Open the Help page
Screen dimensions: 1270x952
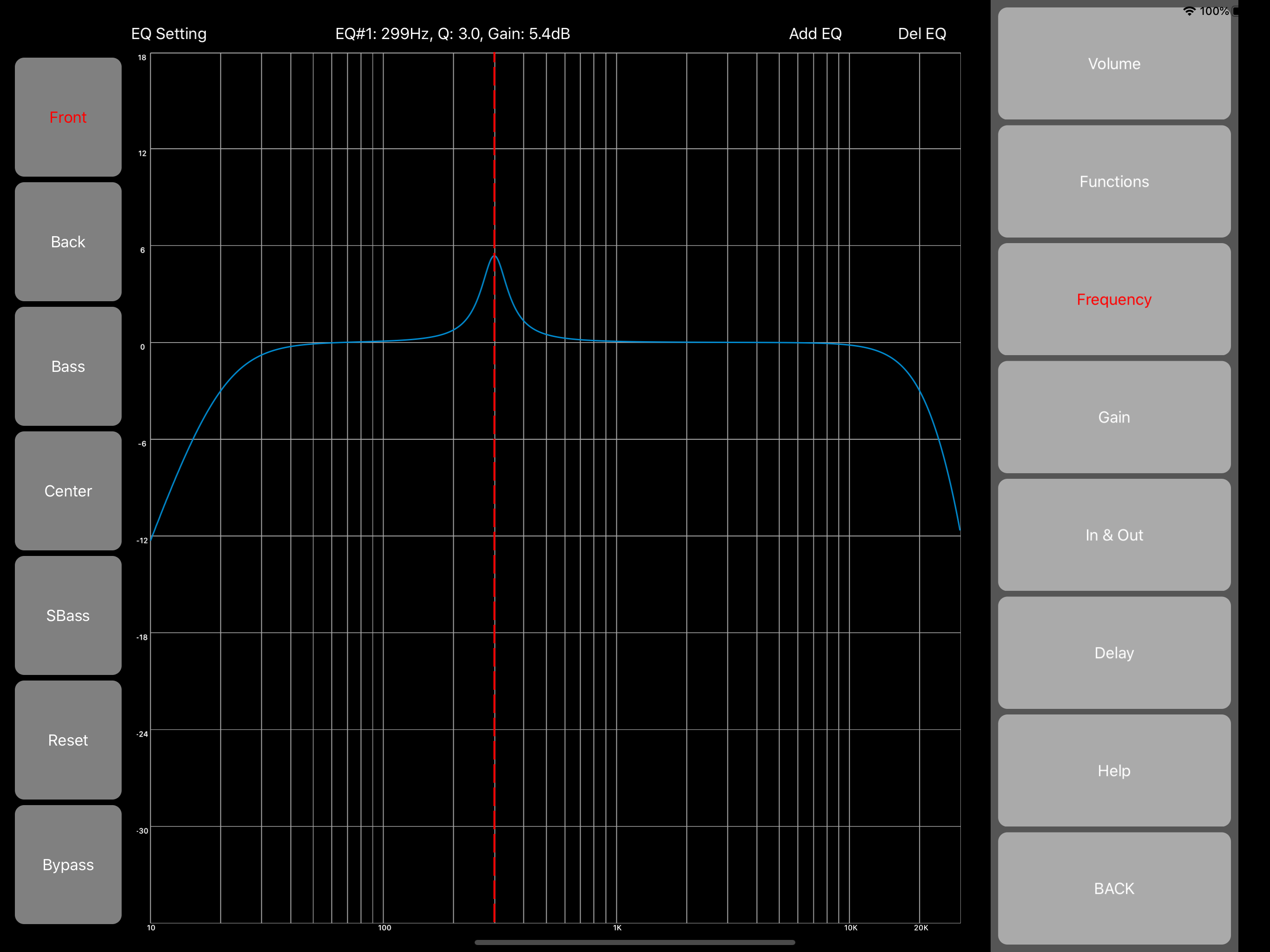(x=1114, y=771)
